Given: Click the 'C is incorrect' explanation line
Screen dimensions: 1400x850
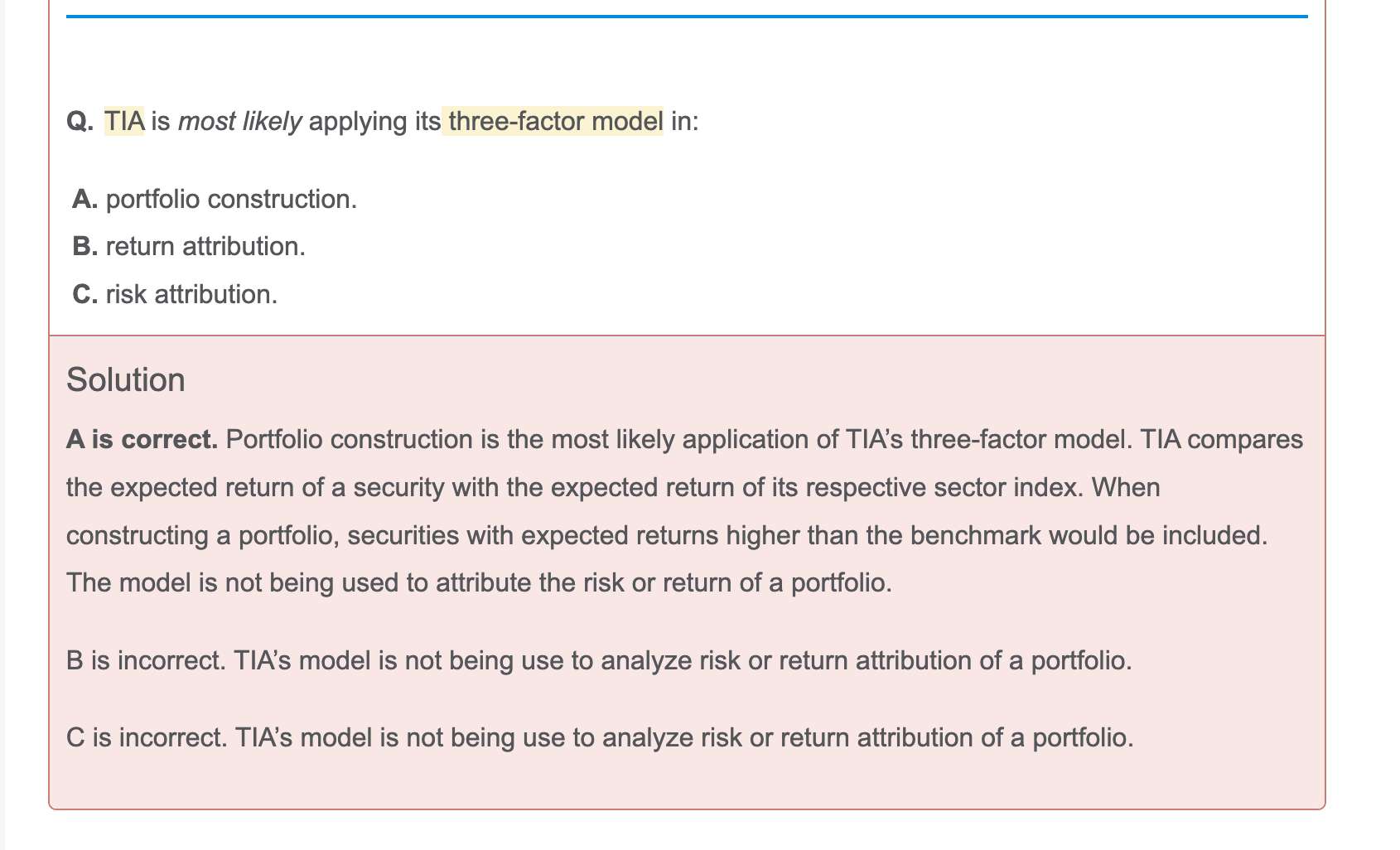Looking at the screenshot, I should coord(599,737).
